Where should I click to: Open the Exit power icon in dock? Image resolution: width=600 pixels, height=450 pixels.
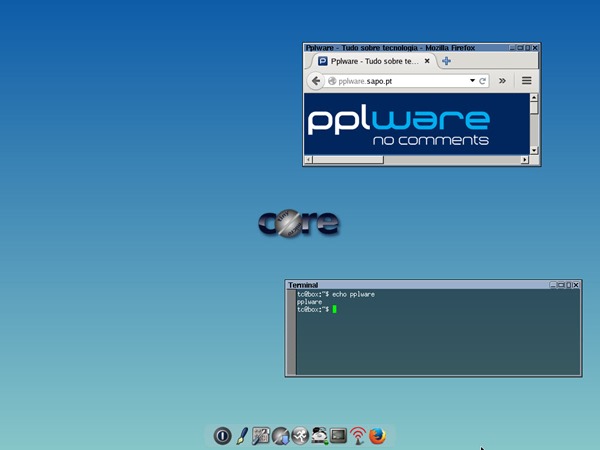[x=222, y=435]
